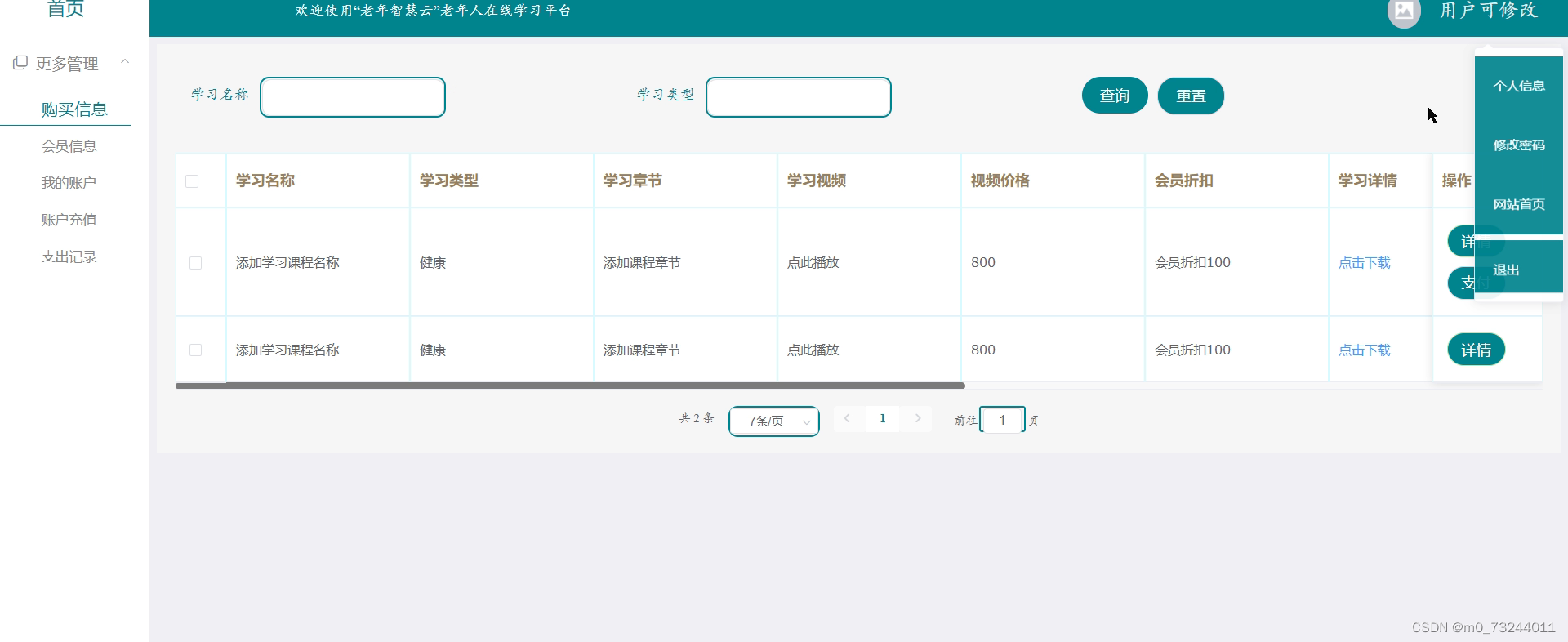This screenshot has width=1568, height=642.
Task: Click the 共 2 条 total count text
Action: click(697, 418)
